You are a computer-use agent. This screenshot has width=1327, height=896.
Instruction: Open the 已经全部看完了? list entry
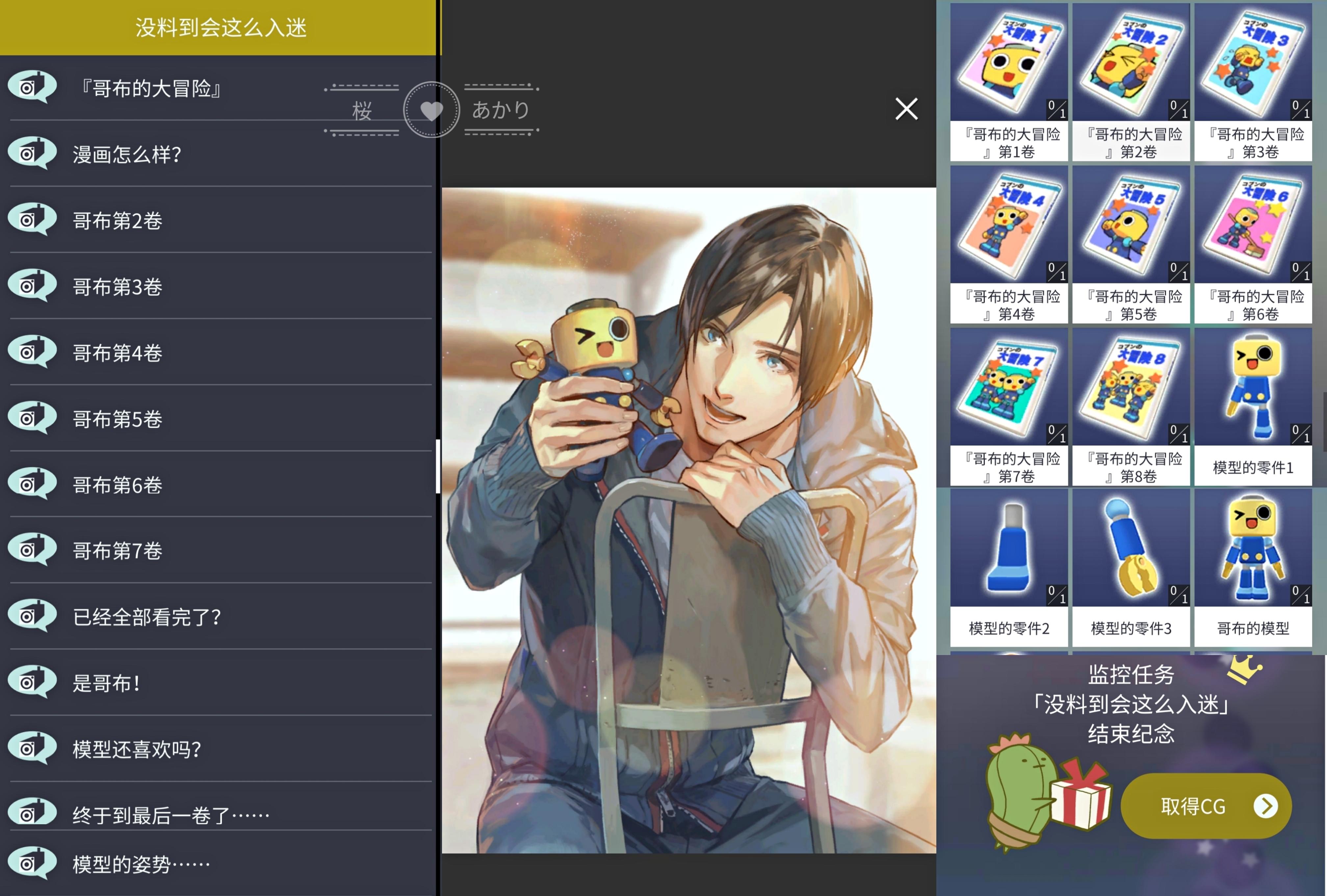(147, 617)
